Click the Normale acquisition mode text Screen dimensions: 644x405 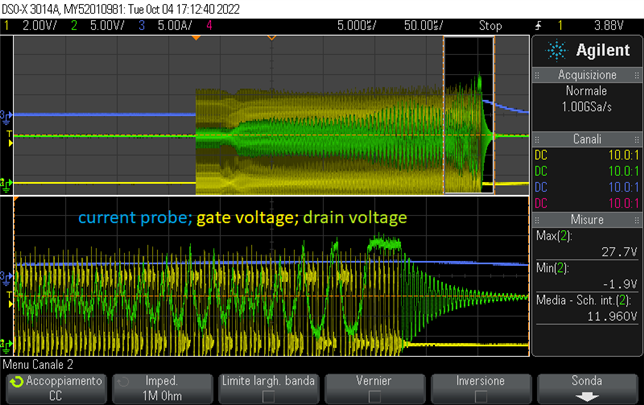[586, 90]
